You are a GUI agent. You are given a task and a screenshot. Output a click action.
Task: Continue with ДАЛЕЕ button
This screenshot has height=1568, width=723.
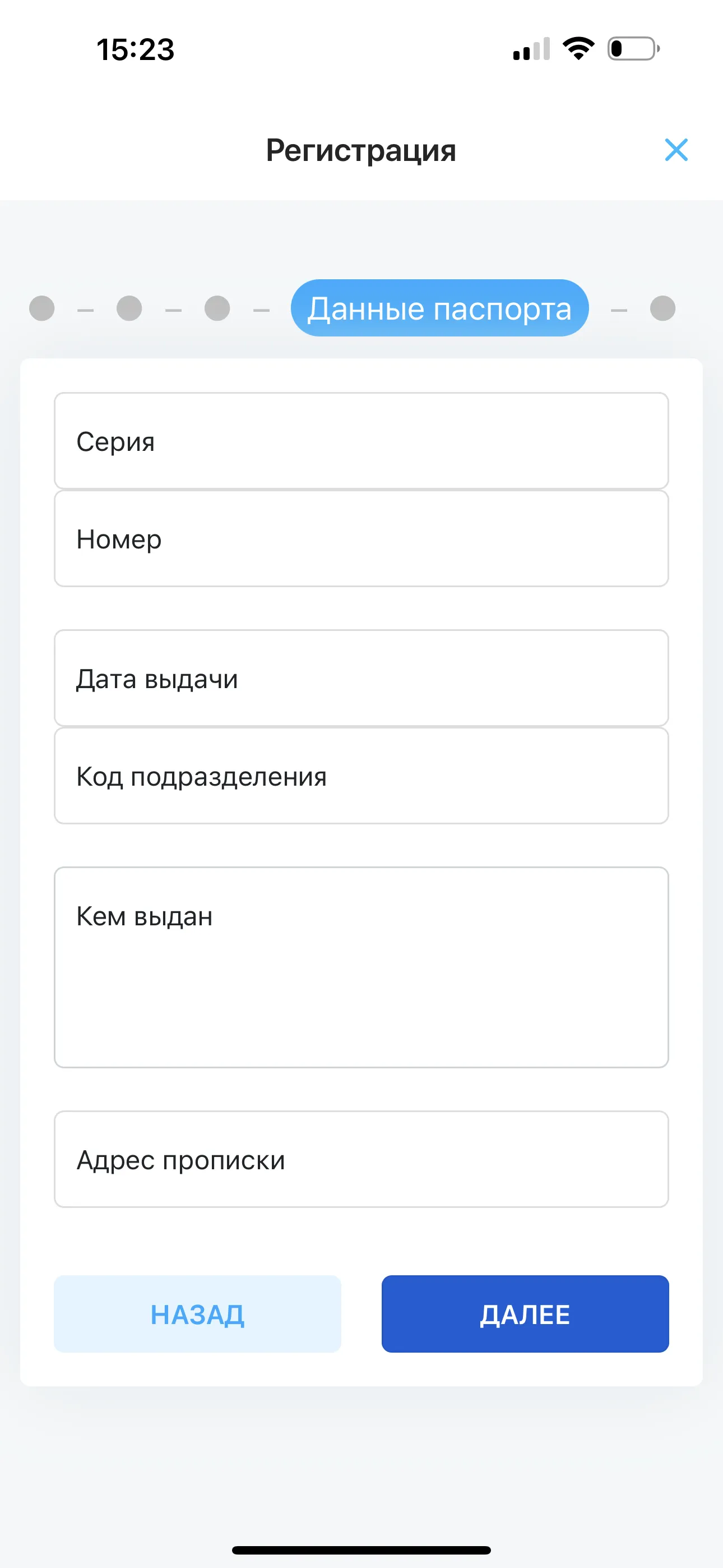525,1314
